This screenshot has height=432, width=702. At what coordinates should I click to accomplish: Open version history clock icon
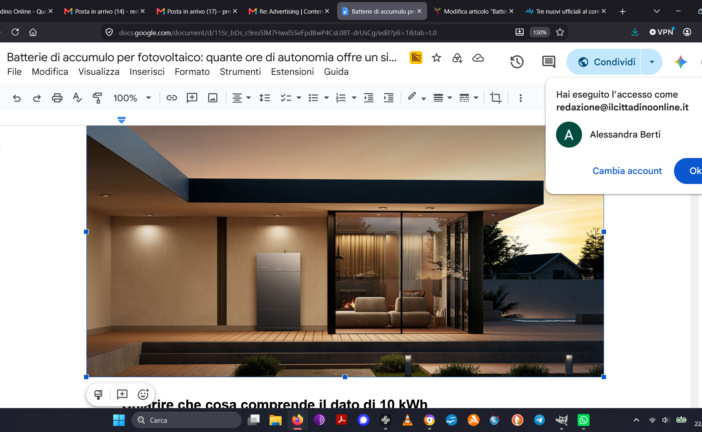(x=517, y=62)
